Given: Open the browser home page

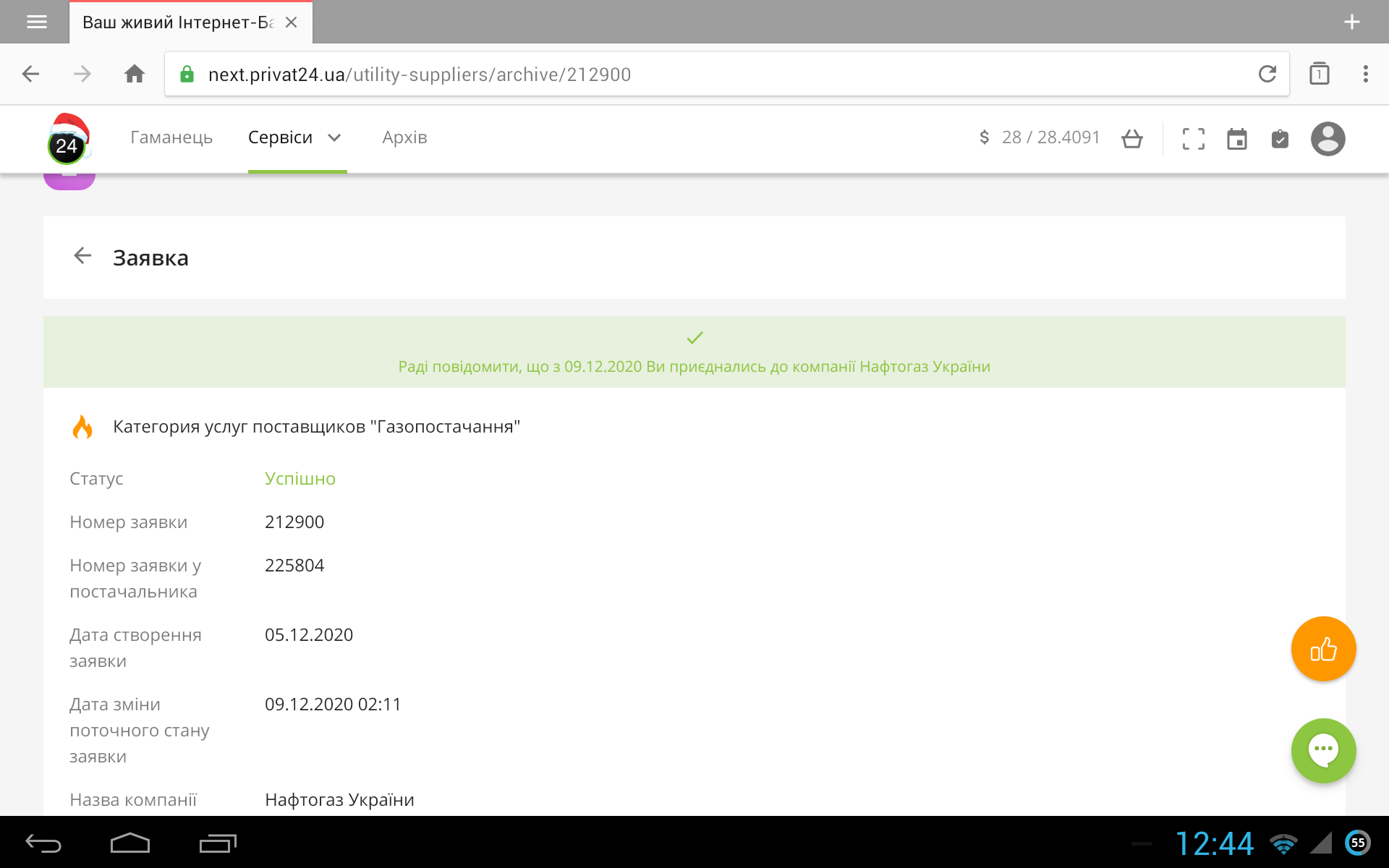Looking at the screenshot, I should 135,74.
